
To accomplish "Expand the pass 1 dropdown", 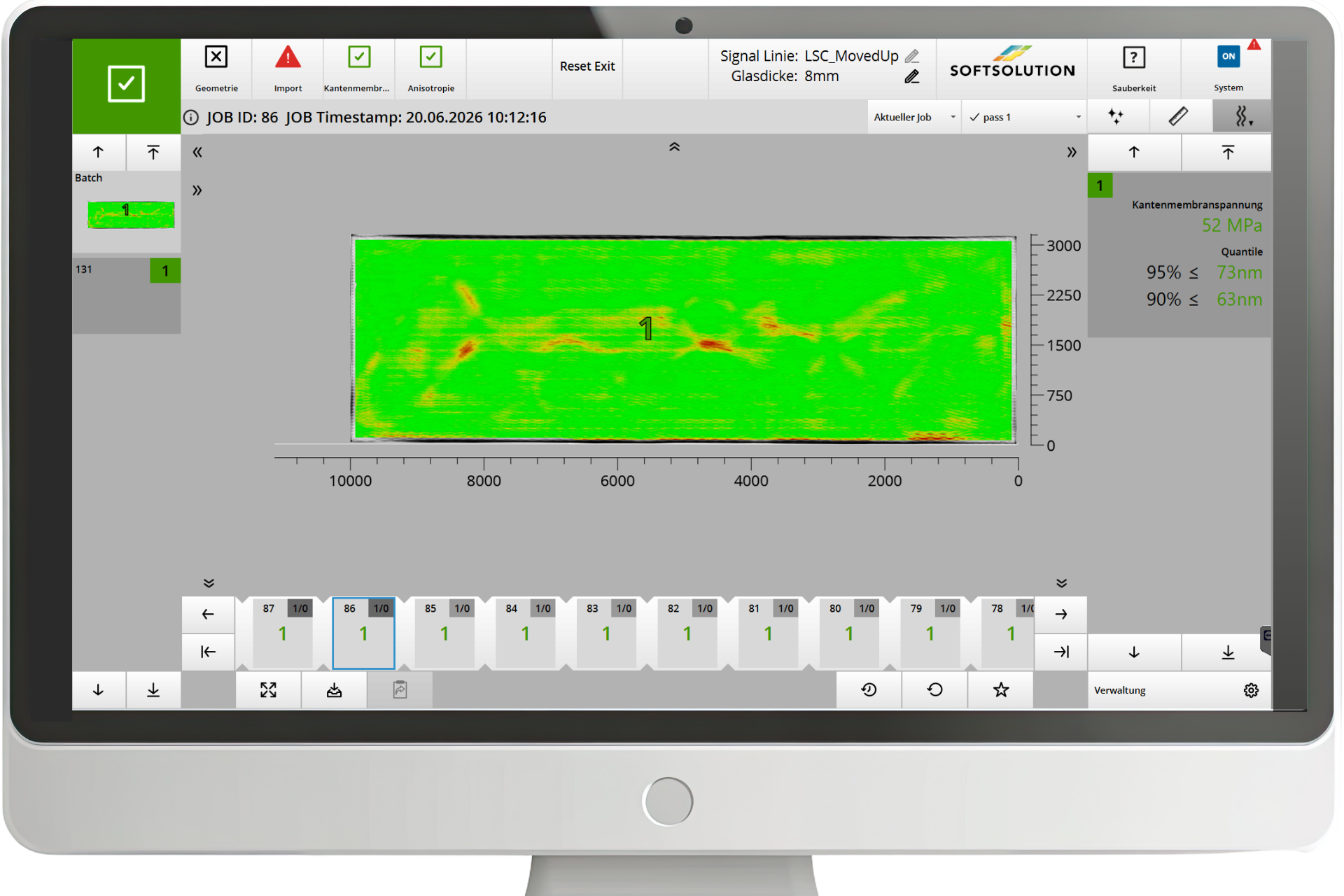I will [1025, 117].
